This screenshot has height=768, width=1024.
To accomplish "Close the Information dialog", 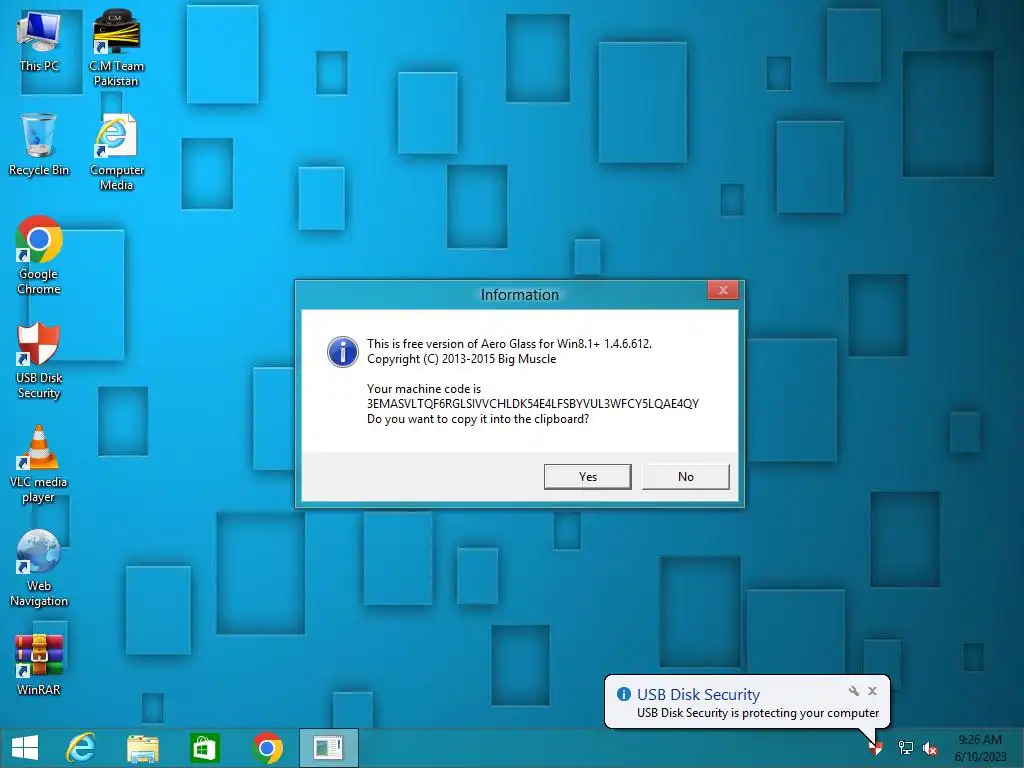I will click(723, 291).
